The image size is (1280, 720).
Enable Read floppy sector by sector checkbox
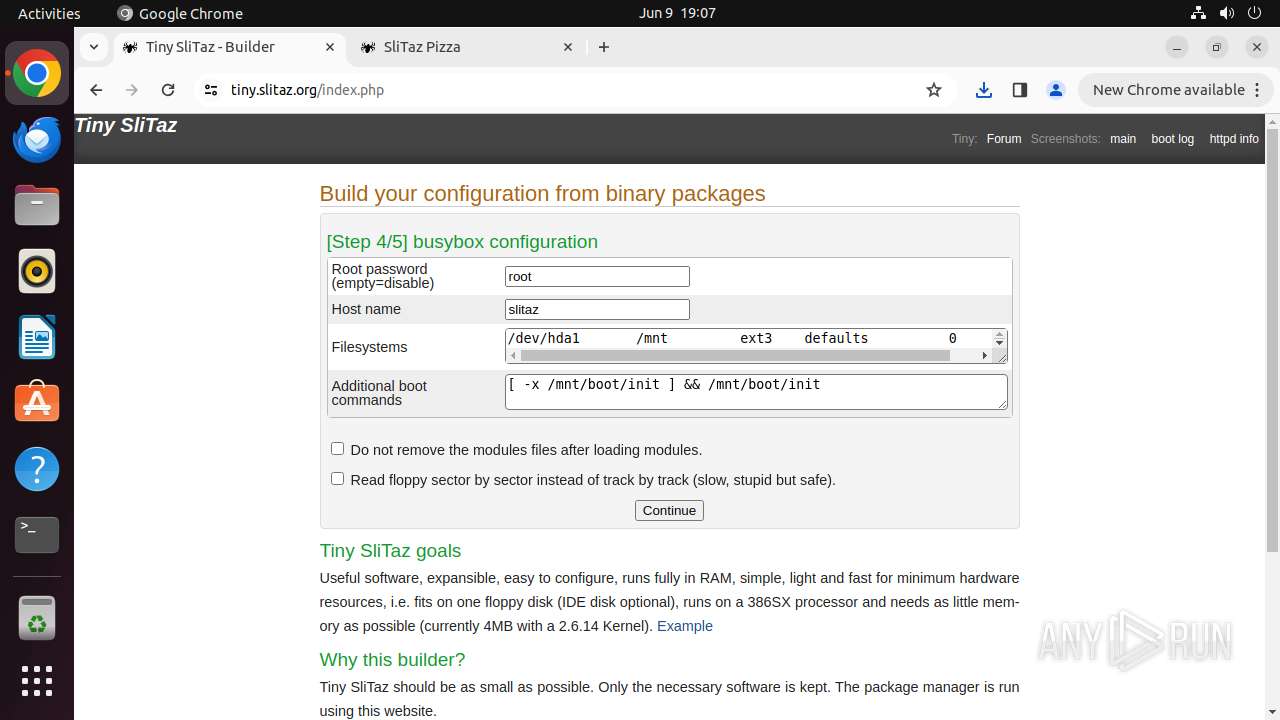click(x=337, y=479)
